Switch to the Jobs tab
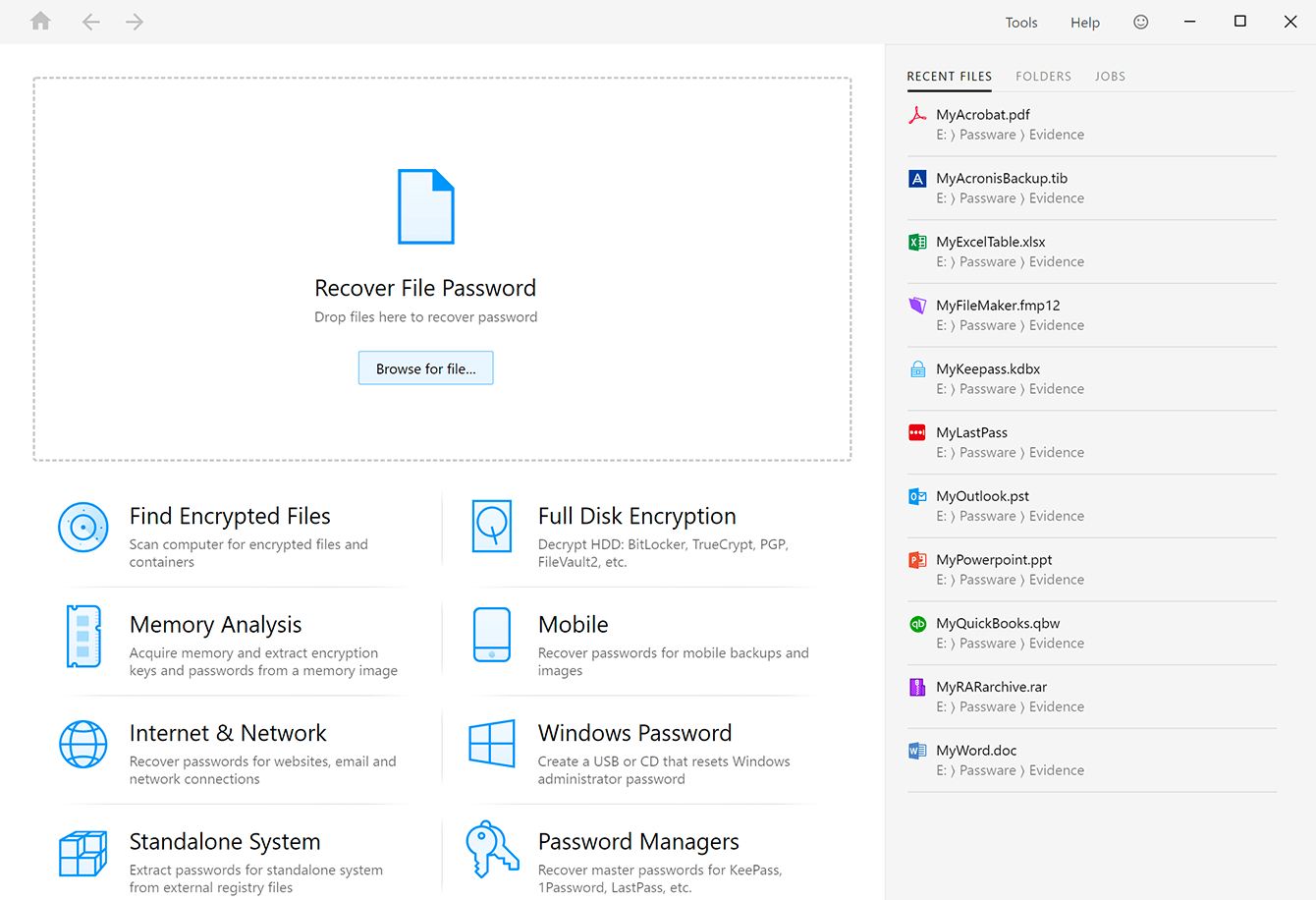Viewport: 1316px width, 900px height. tap(1110, 77)
